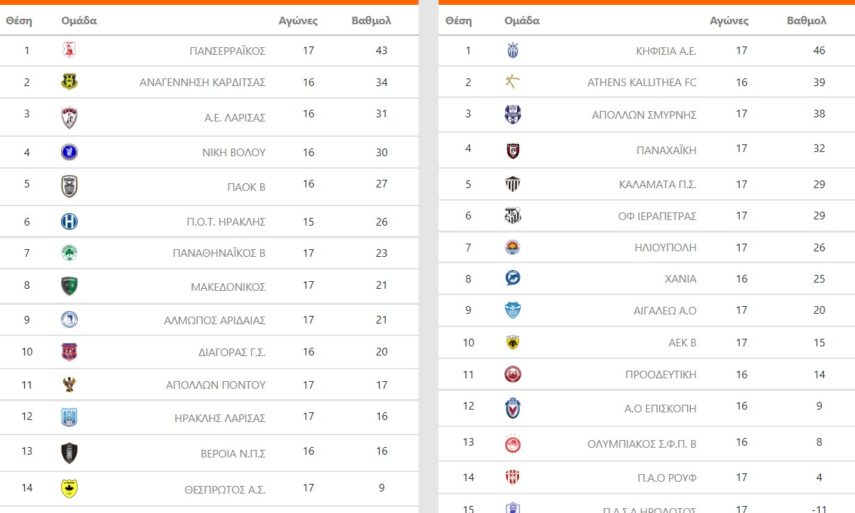Click the ΑΕΚ Β yellow badge

coord(513,343)
